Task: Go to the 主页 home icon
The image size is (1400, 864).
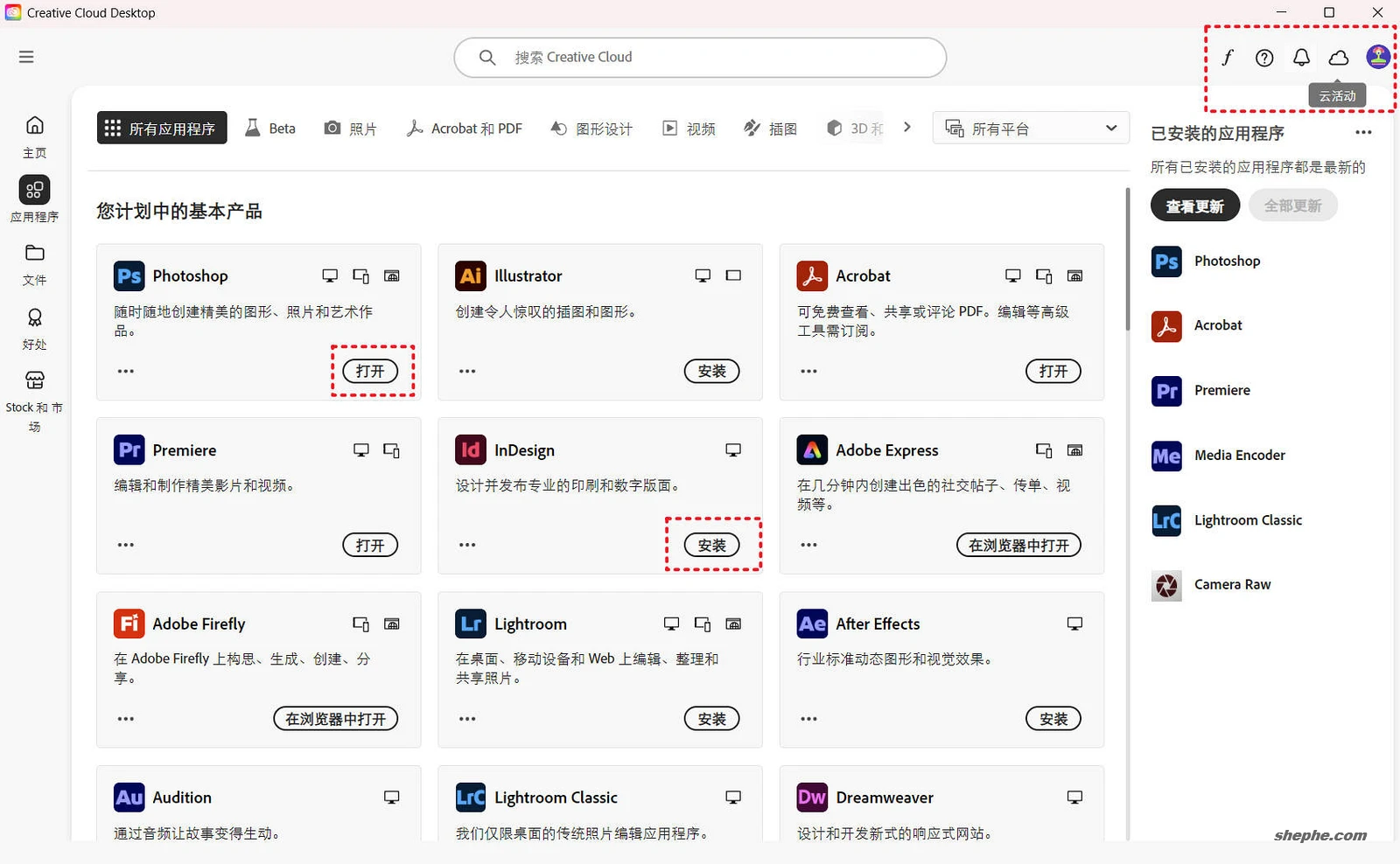Action: (x=34, y=125)
